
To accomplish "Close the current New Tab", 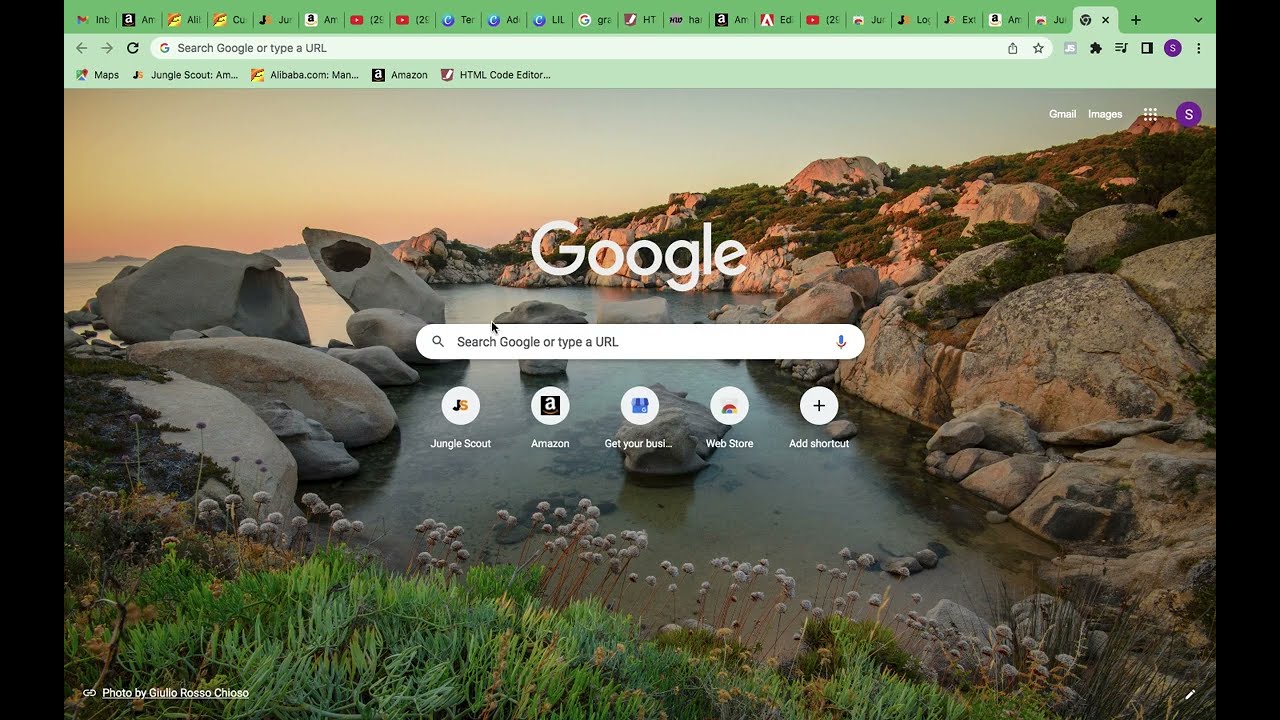I will pos(1105,20).
